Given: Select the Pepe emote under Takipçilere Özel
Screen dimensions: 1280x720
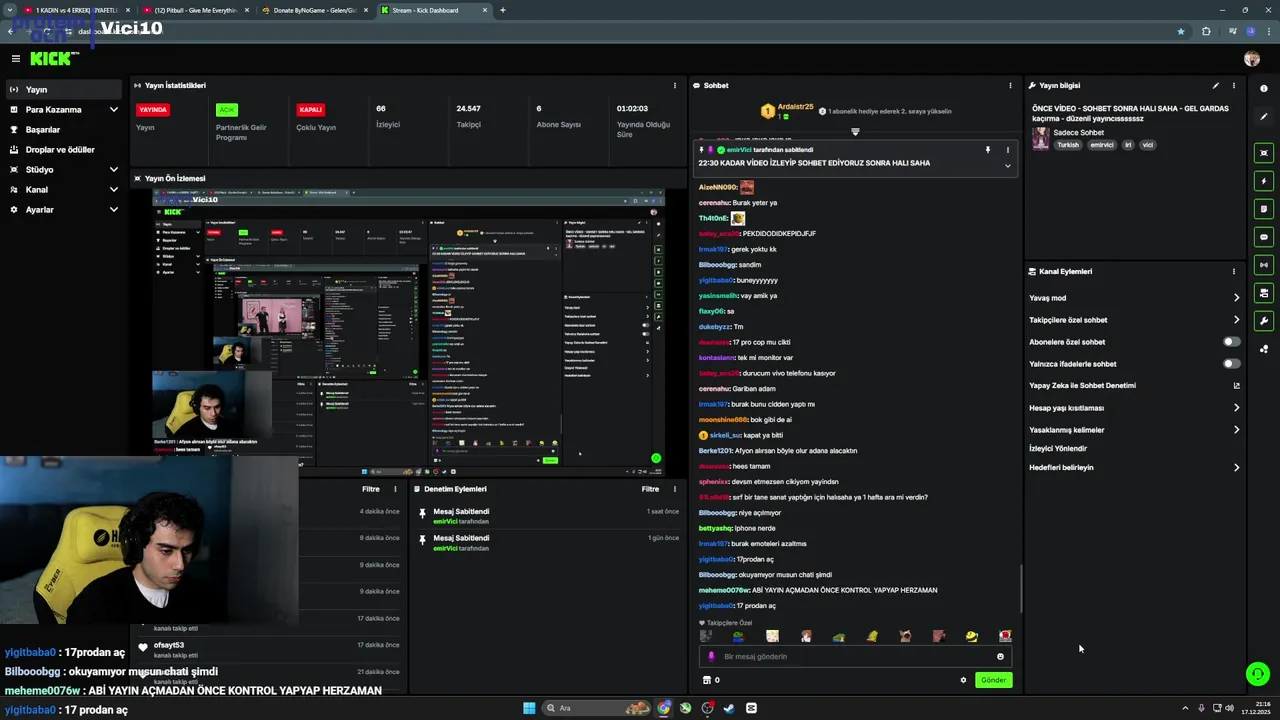Looking at the screenshot, I should [x=739, y=636].
